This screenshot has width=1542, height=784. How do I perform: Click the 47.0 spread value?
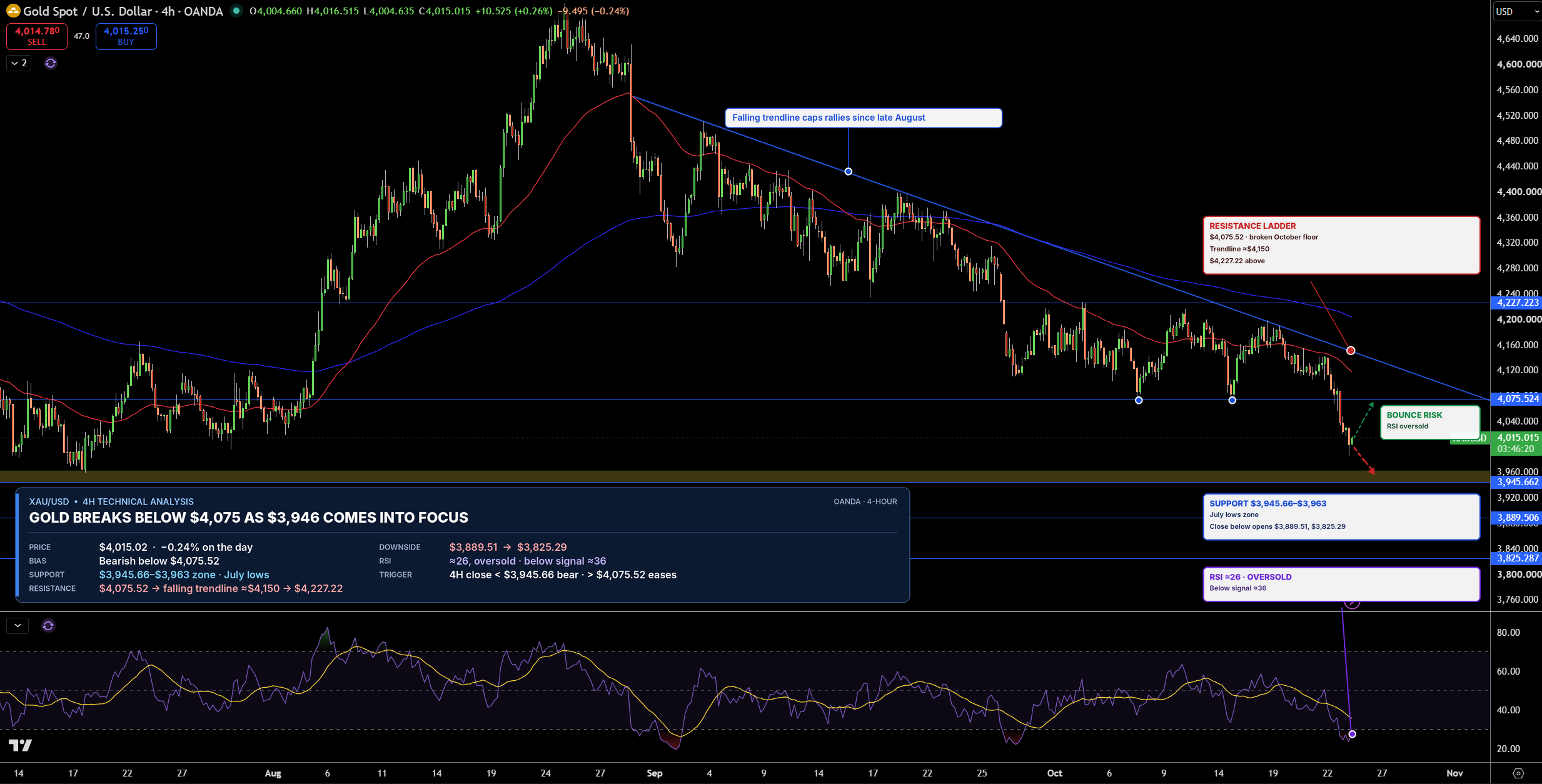[82, 36]
